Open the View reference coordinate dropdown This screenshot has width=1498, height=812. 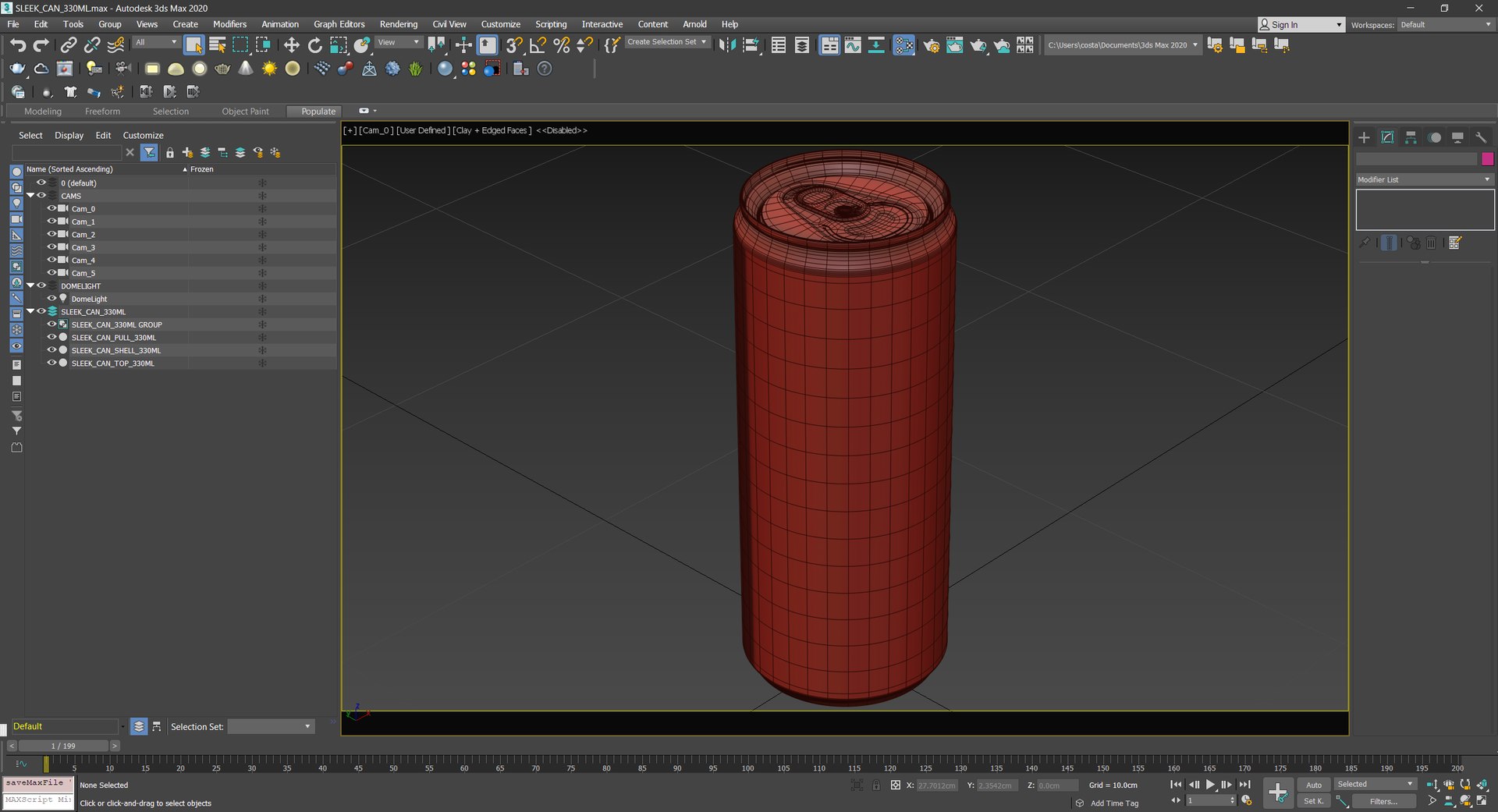[x=399, y=42]
